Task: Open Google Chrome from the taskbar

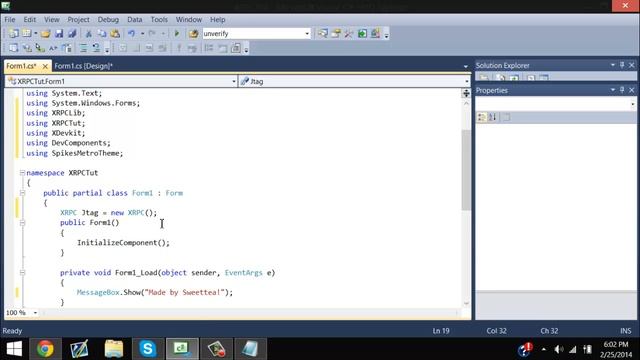Action: pyautogui.click(x=45, y=349)
